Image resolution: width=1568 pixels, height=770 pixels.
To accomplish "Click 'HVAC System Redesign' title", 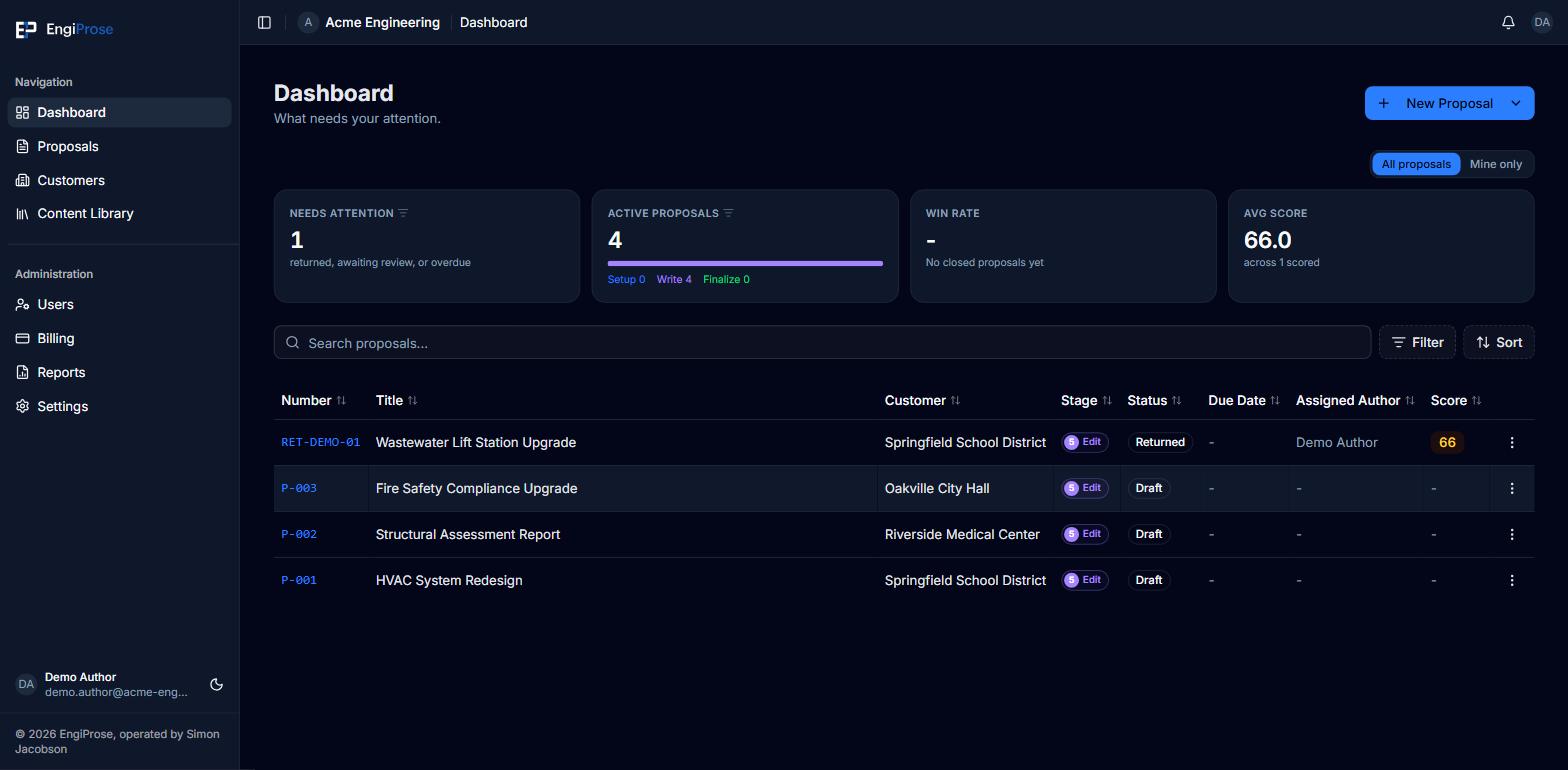I will (449, 580).
